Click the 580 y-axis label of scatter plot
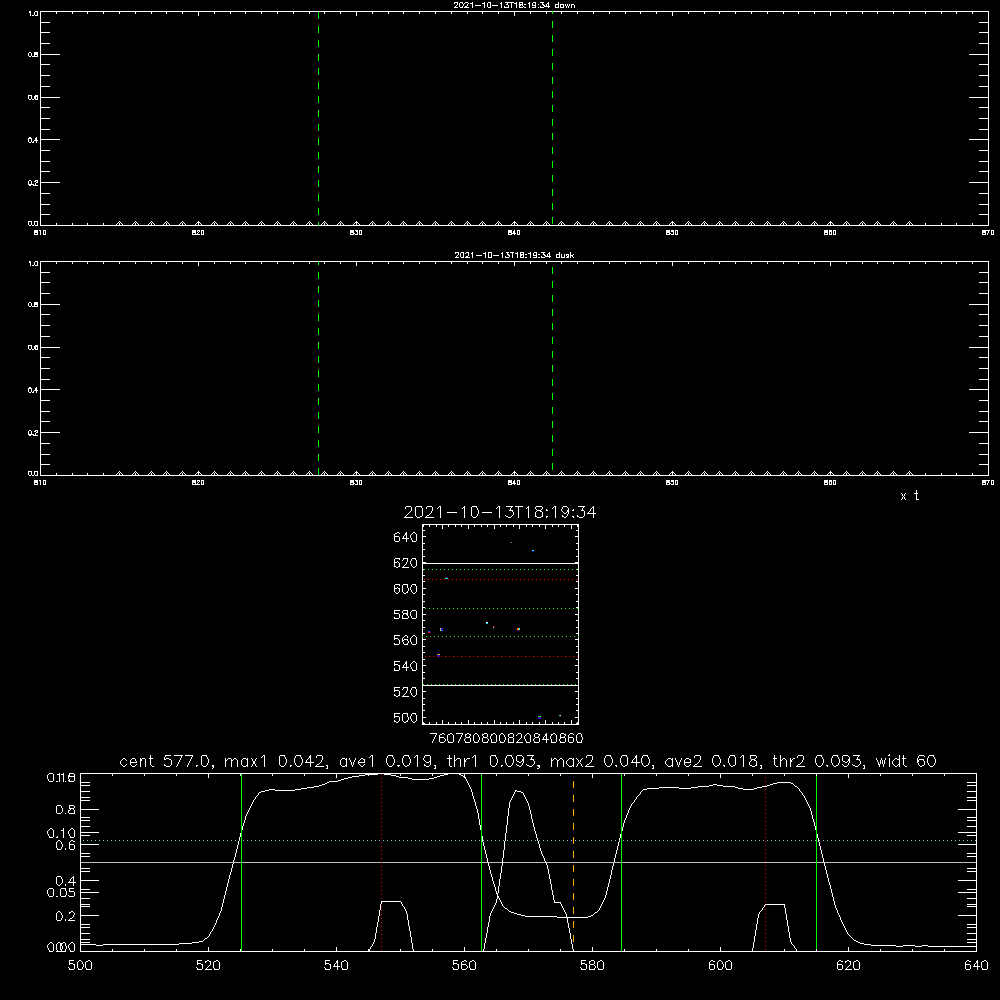1000x1000 pixels. [x=406, y=615]
